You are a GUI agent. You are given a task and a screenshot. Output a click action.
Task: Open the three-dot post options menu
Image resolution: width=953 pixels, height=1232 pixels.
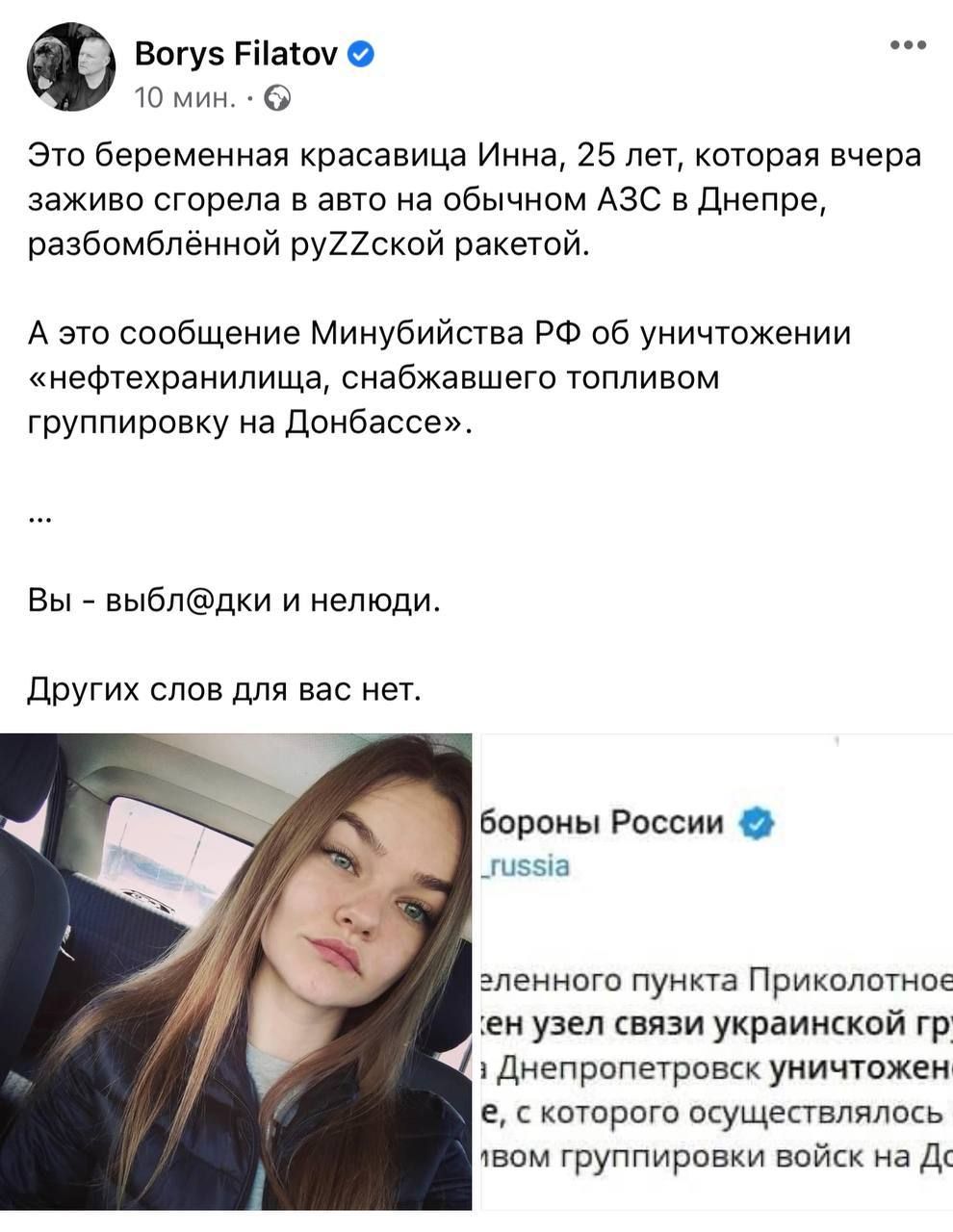point(908,44)
